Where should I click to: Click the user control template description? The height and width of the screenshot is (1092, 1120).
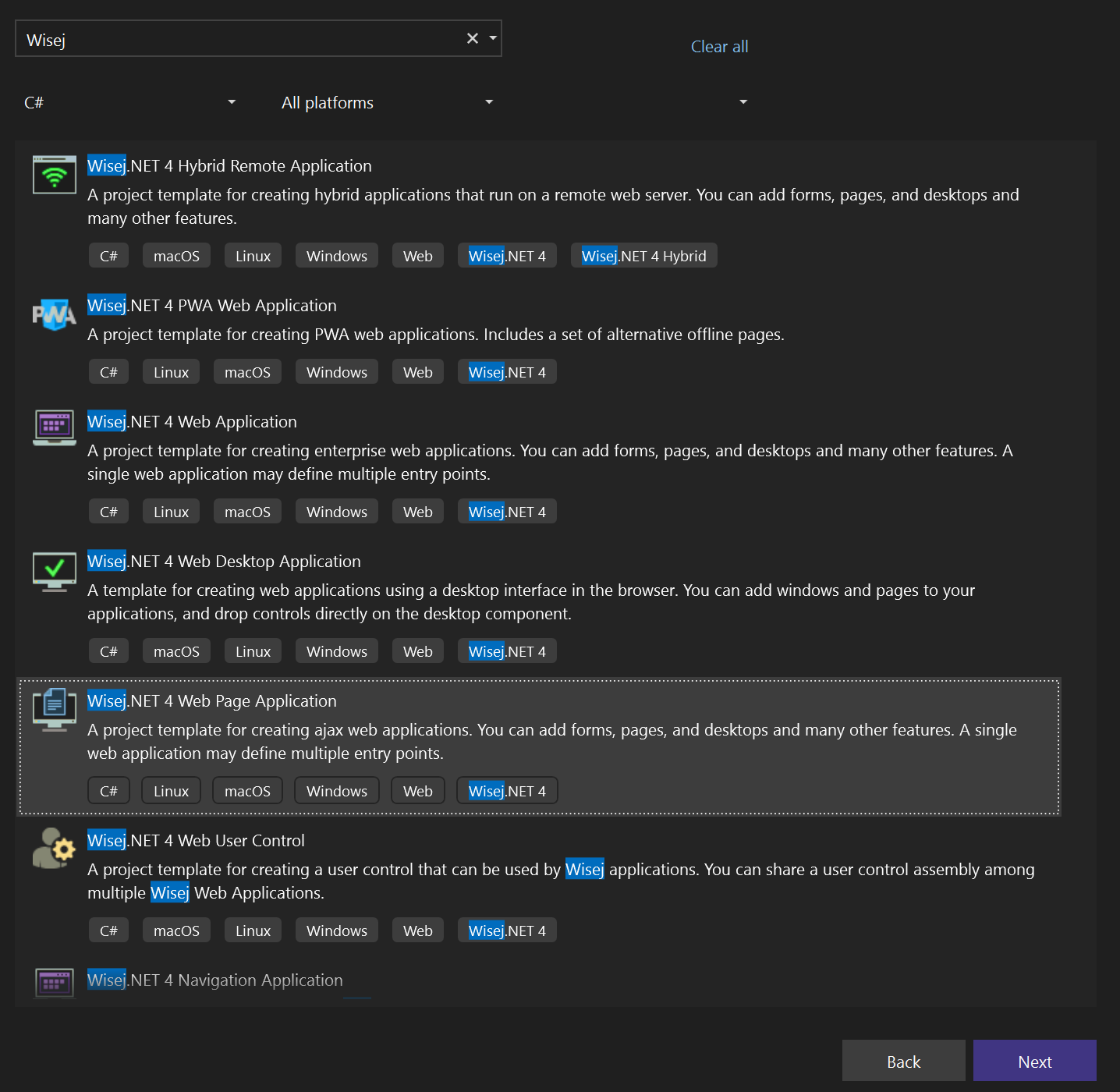click(x=561, y=881)
